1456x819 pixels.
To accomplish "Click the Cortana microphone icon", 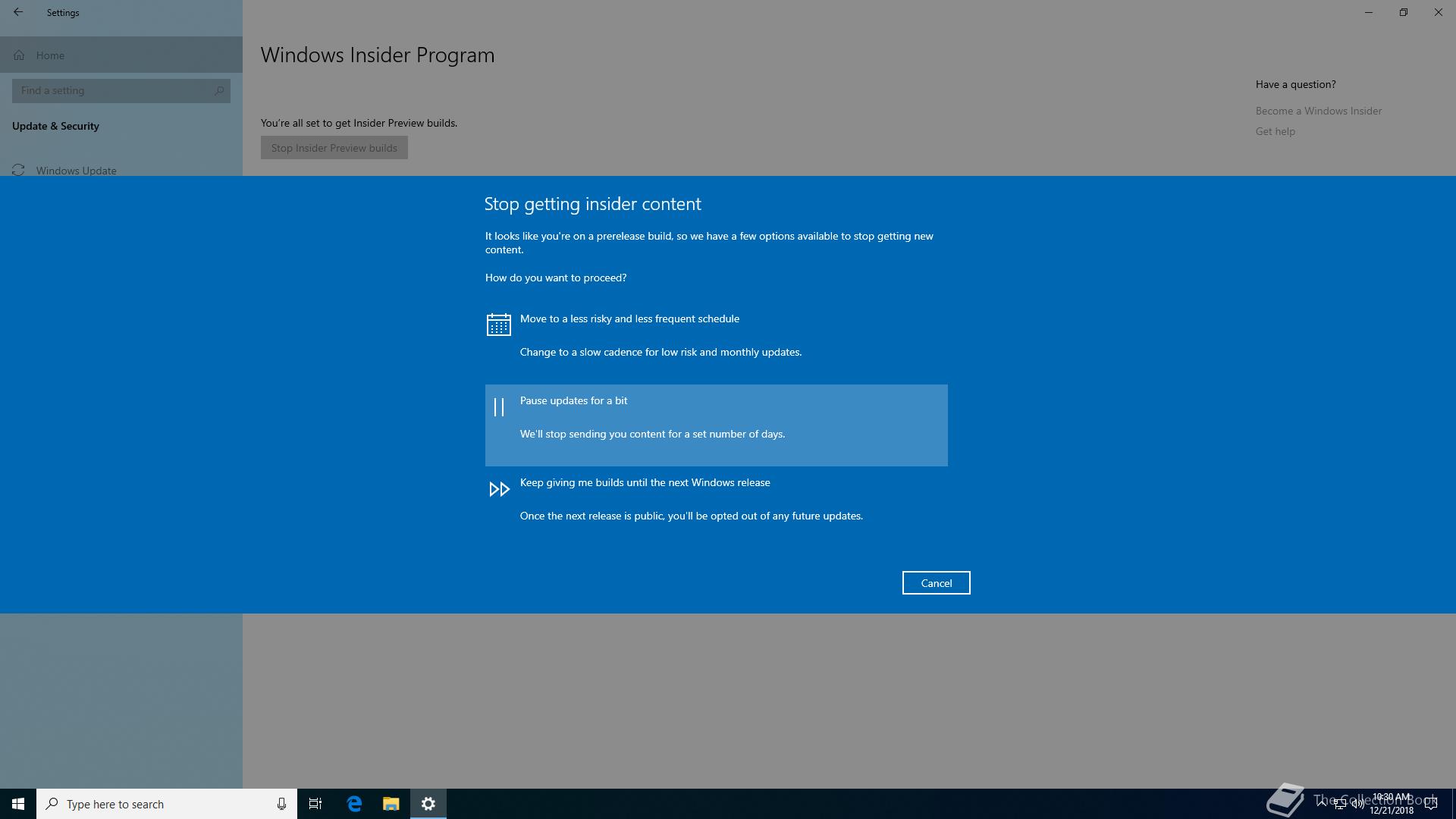I will pos(281,804).
